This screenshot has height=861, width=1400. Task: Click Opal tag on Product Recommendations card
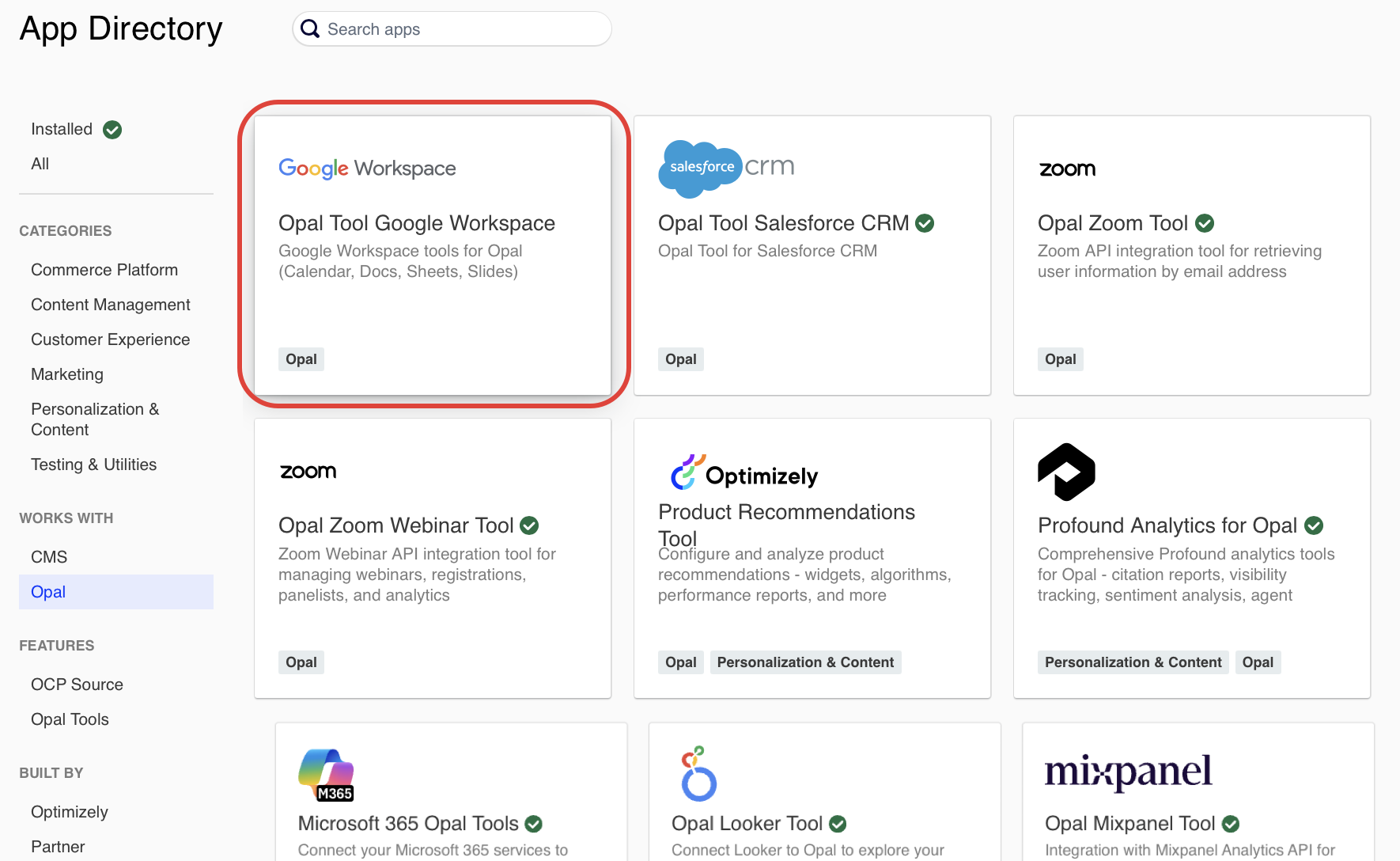click(x=681, y=662)
